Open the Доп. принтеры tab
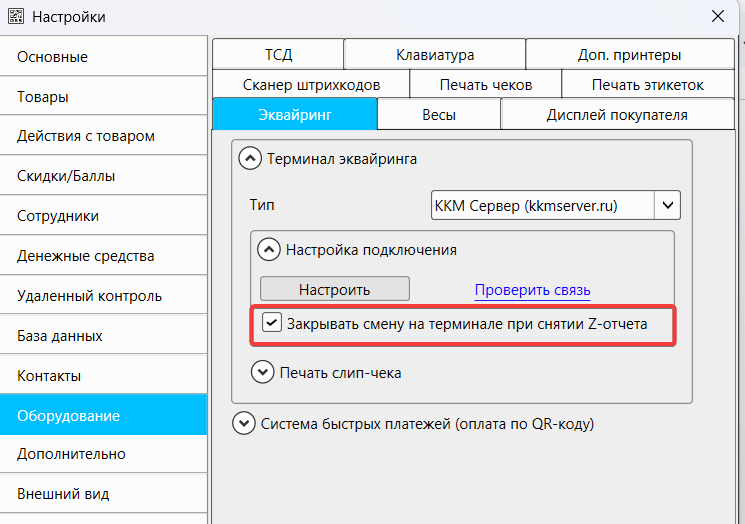Screen dimensions: 745x524 pos(630,55)
